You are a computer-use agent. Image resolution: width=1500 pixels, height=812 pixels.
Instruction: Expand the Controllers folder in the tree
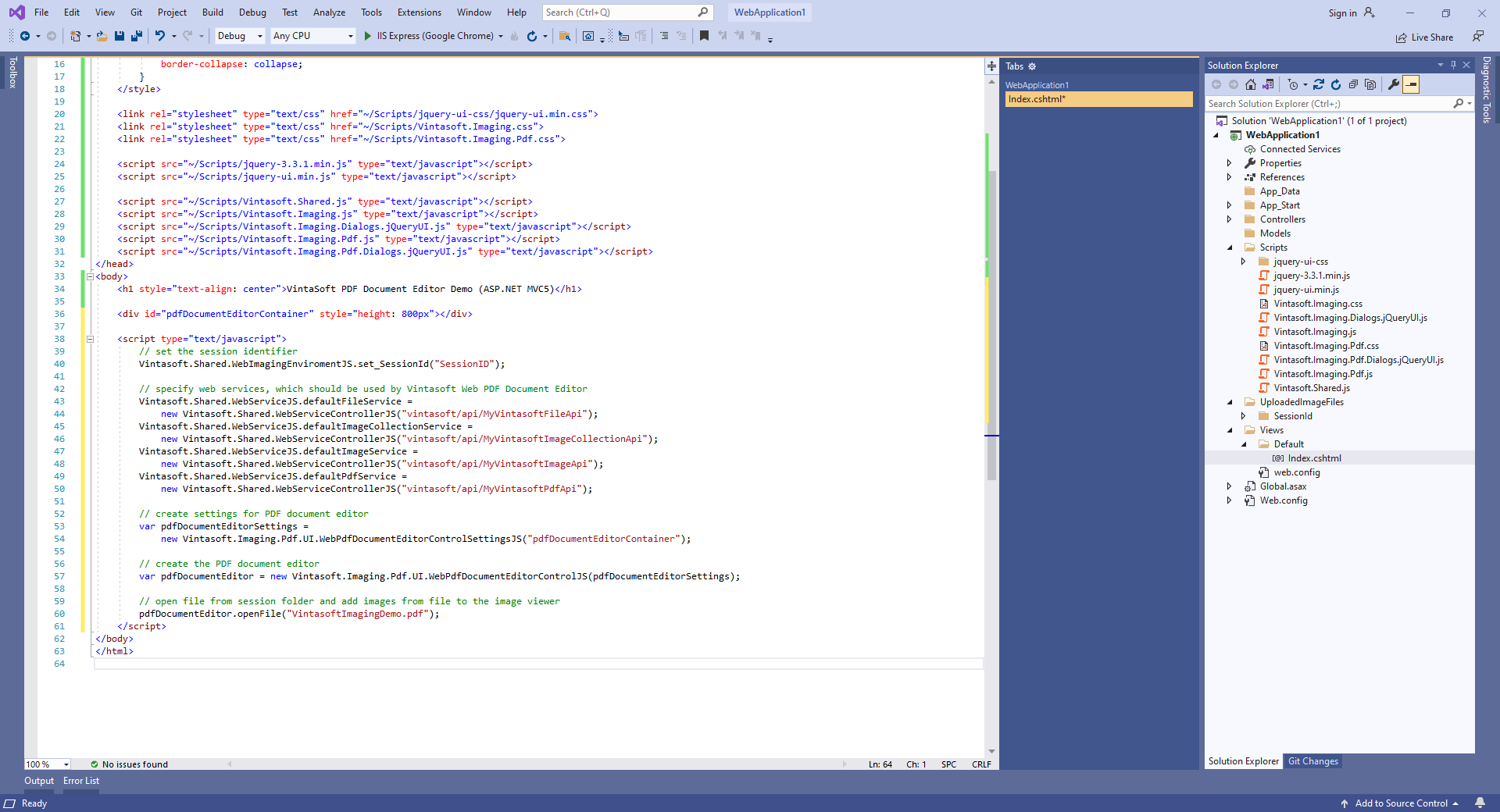[1229, 219]
